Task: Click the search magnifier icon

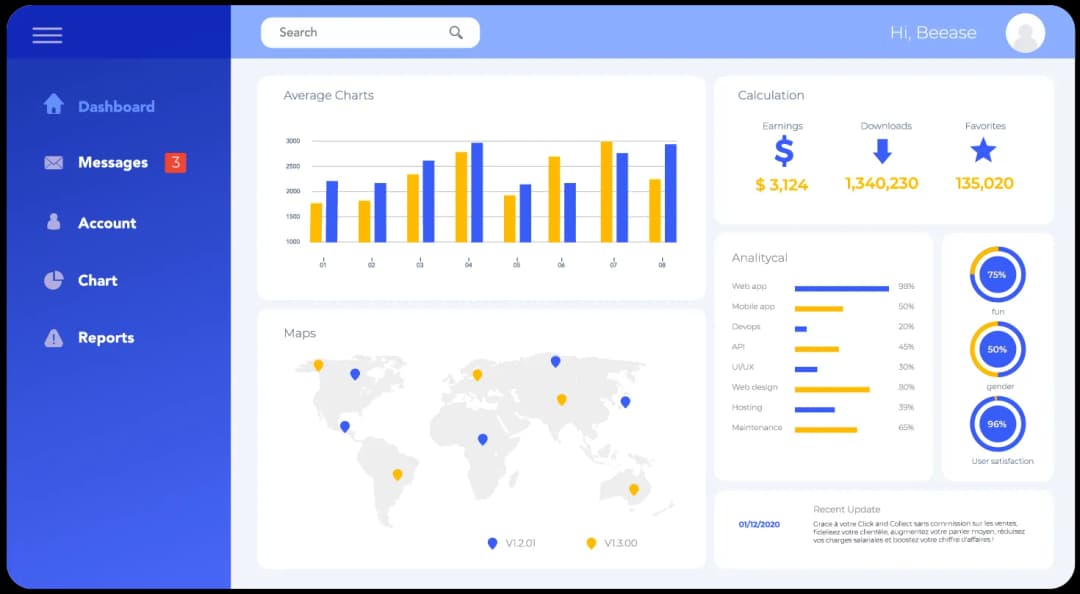Action: [456, 33]
